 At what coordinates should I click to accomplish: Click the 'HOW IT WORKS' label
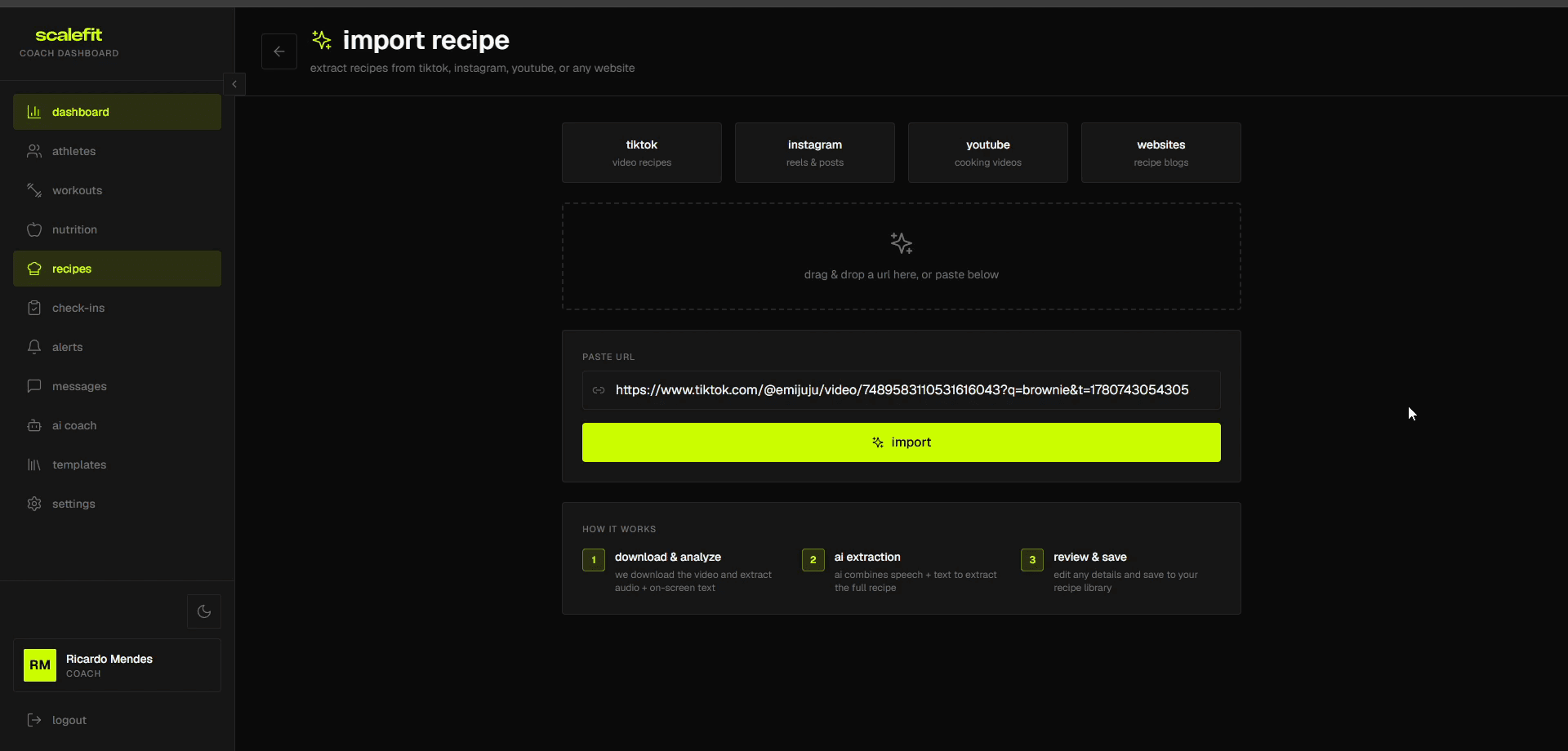619,529
